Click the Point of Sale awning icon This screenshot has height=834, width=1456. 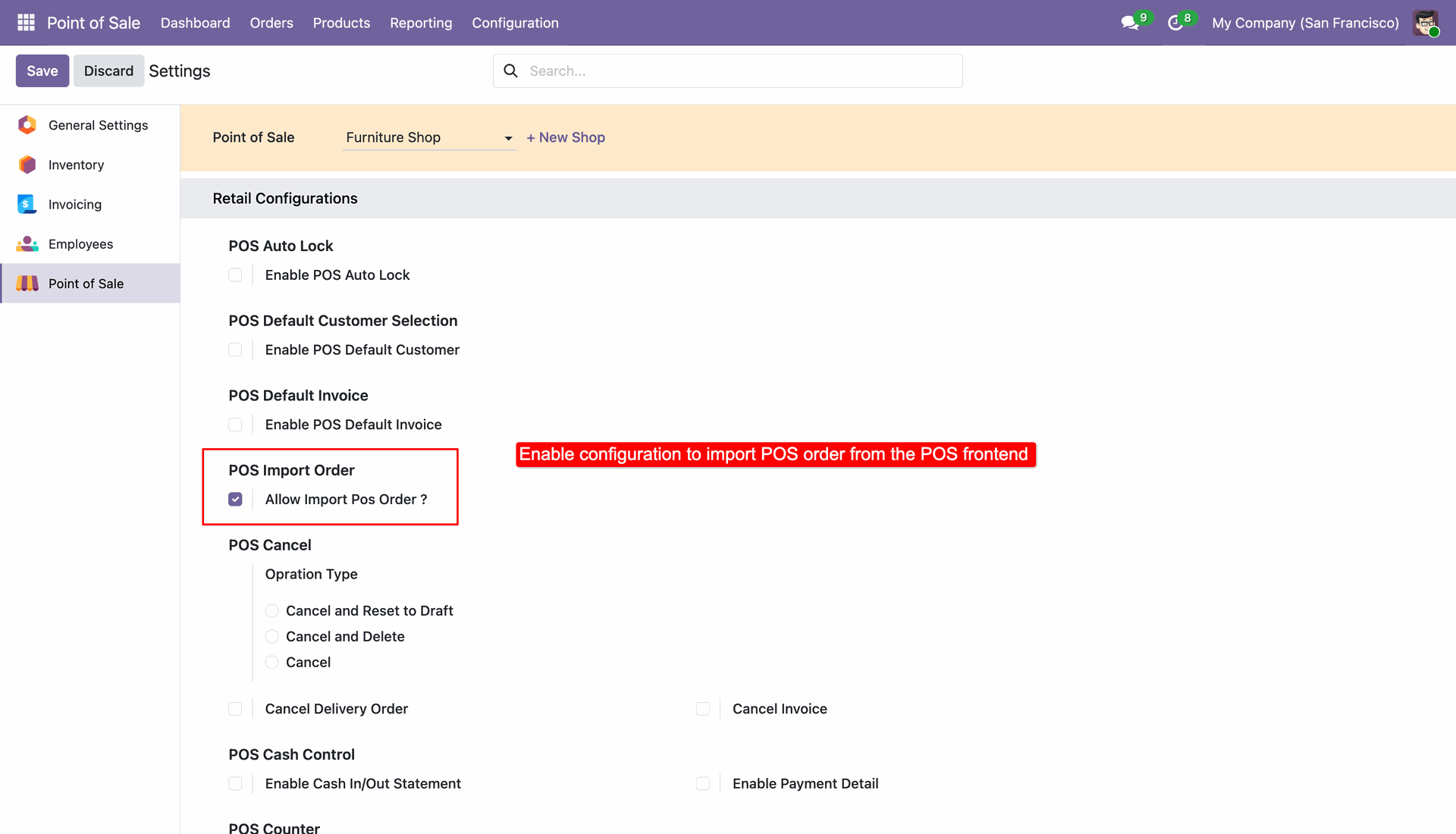27,283
